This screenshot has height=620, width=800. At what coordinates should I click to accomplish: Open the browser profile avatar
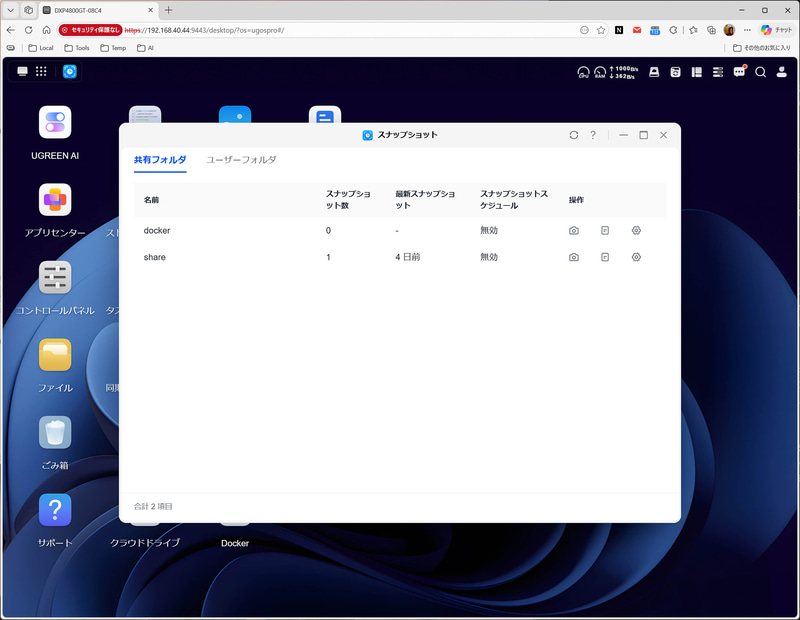coord(729,30)
